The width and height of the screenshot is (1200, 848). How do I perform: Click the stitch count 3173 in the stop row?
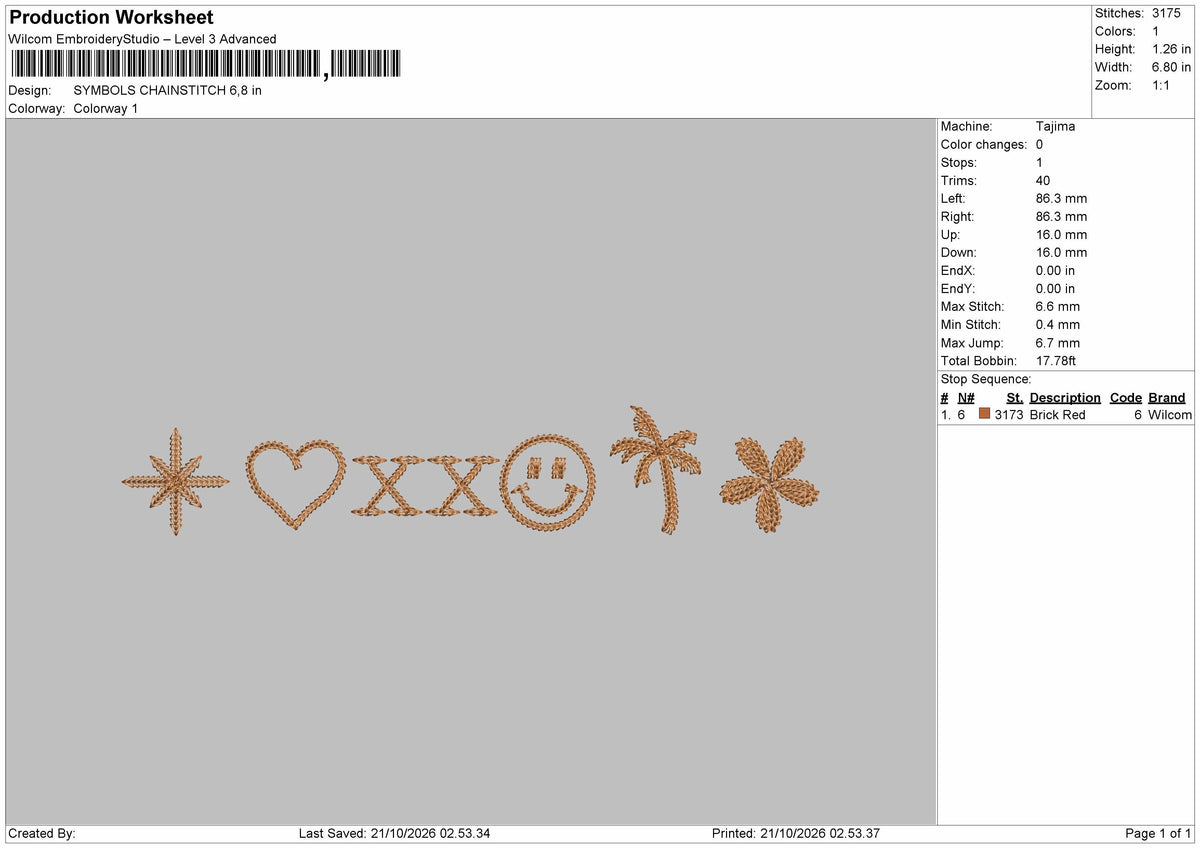coord(1009,414)
